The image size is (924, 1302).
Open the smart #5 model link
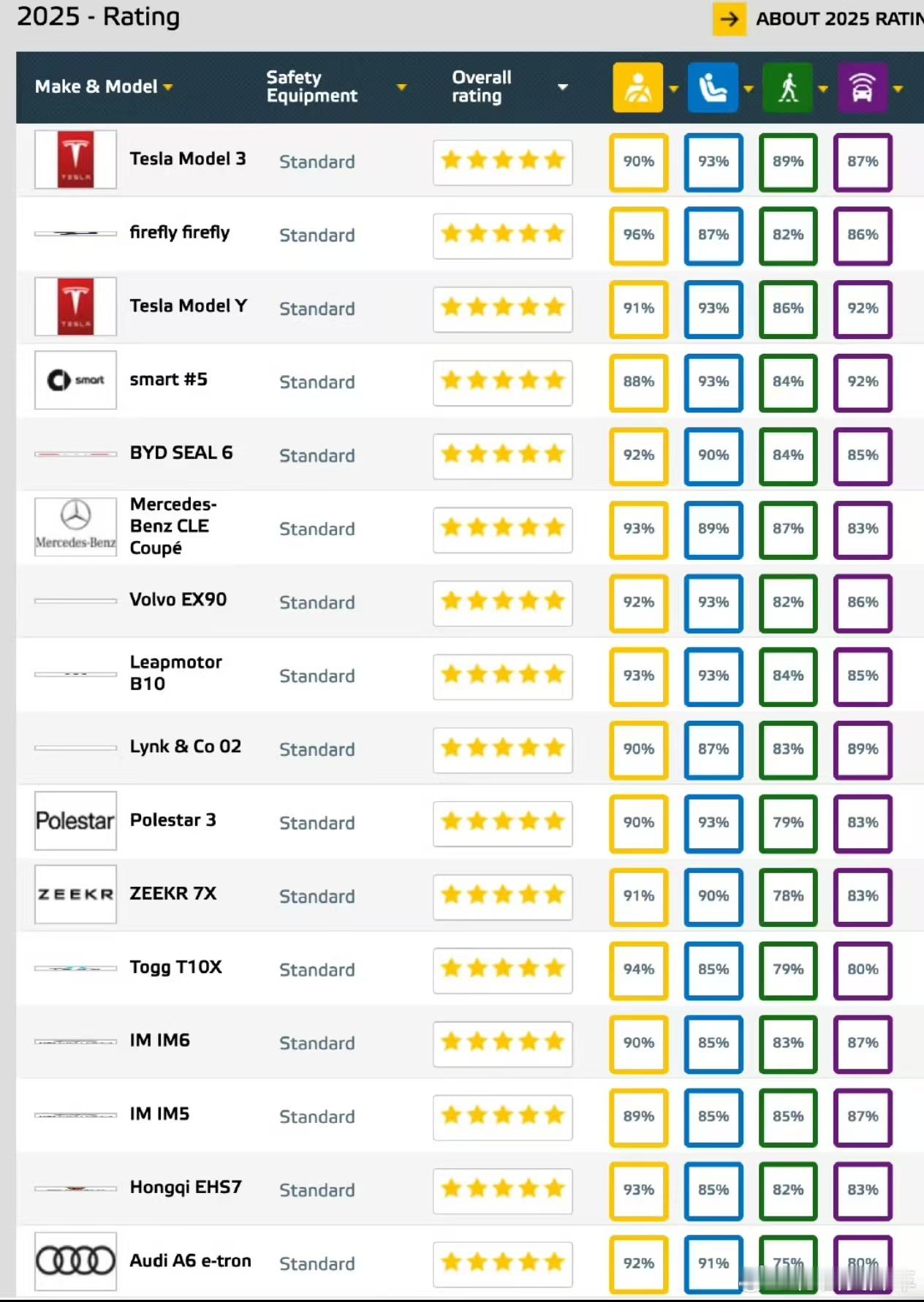coord(168,379)
